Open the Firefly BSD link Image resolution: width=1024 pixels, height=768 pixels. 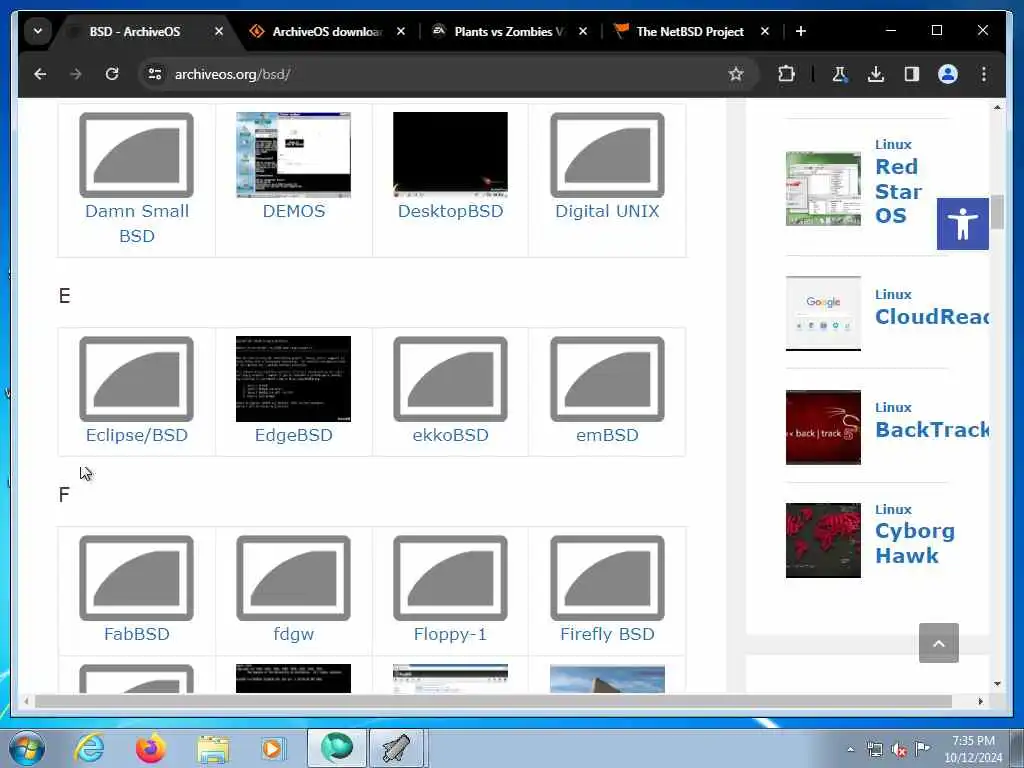[x=607, y=634]
